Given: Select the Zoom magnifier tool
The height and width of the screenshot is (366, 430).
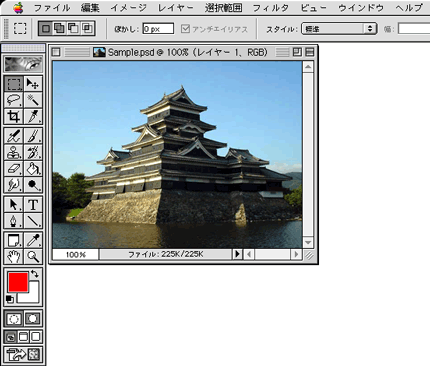Looking at the screenshot, I should tap(33, 256).
